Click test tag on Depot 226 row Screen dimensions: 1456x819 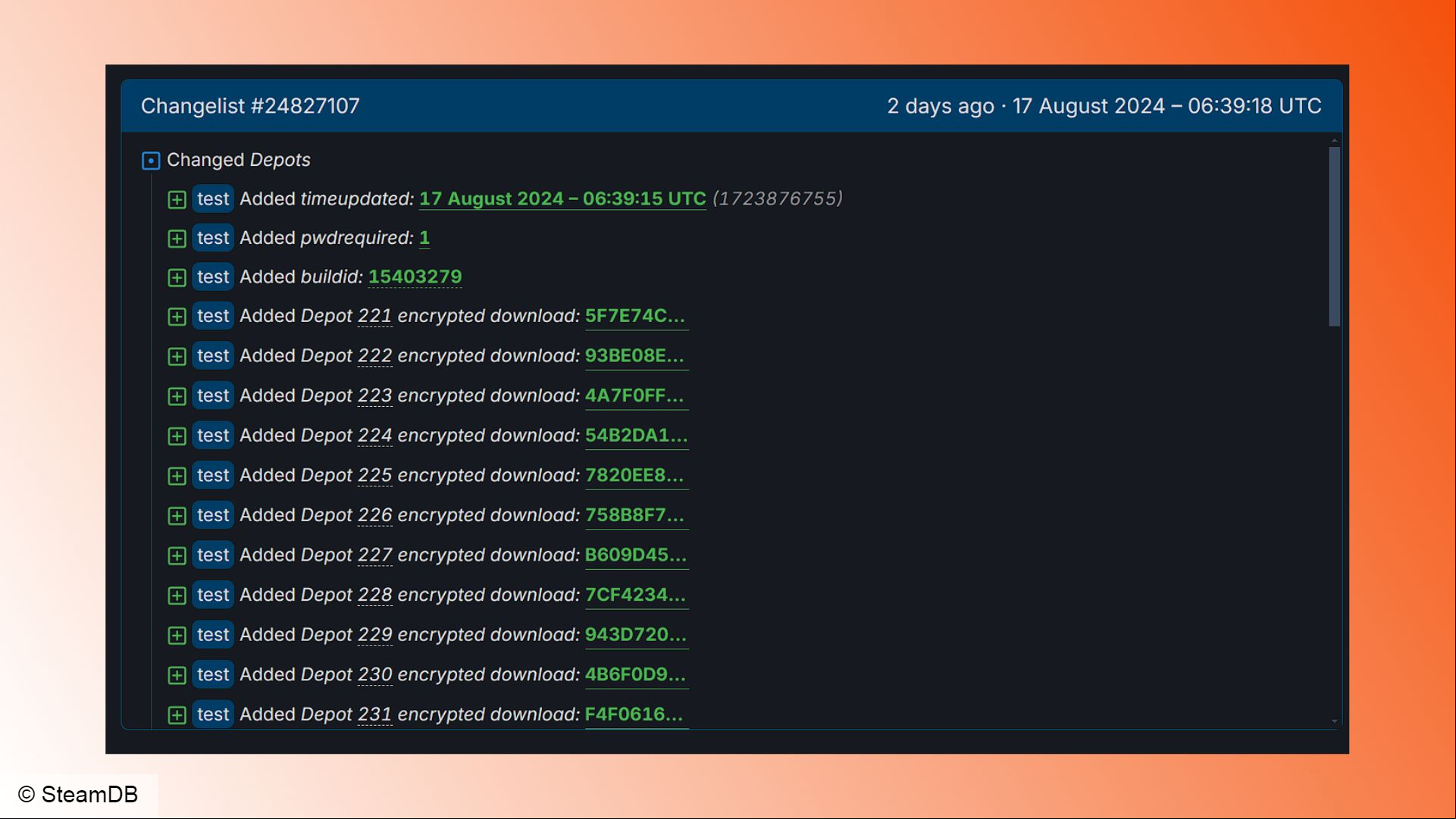(213, 515)
